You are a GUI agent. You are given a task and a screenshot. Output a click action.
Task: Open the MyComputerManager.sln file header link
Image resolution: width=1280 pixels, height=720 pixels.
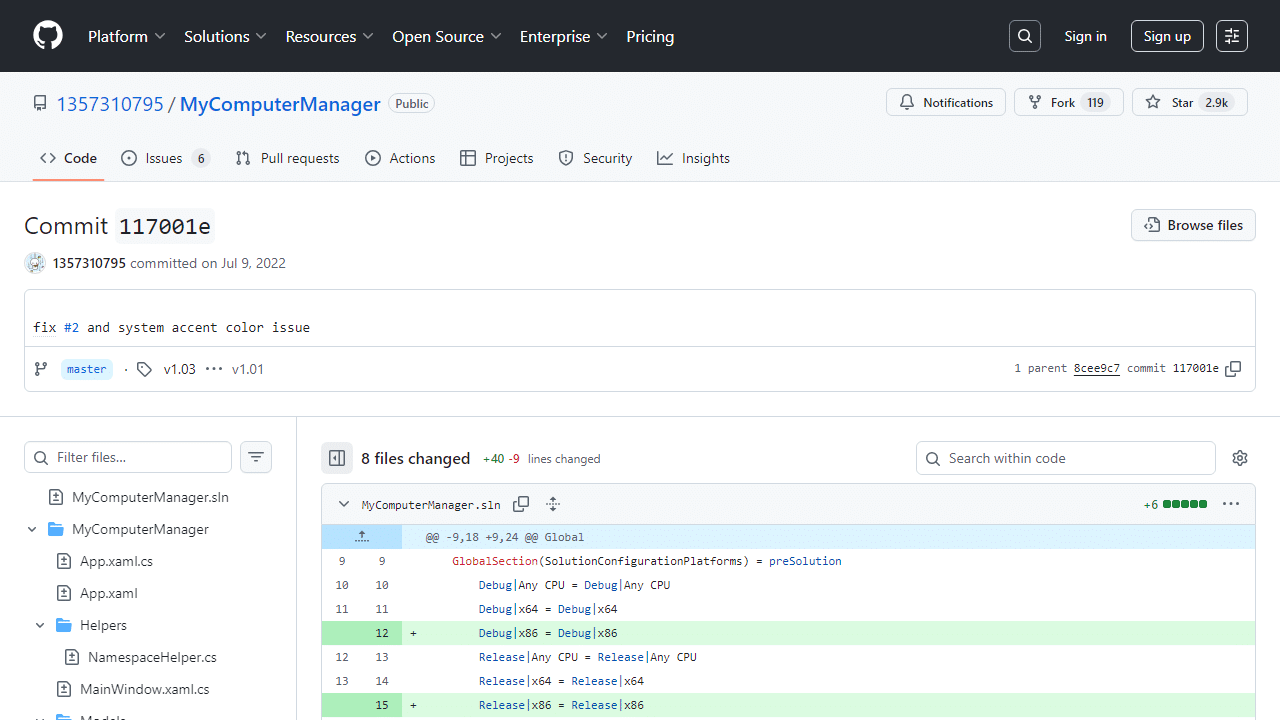[x=431, y=505]
